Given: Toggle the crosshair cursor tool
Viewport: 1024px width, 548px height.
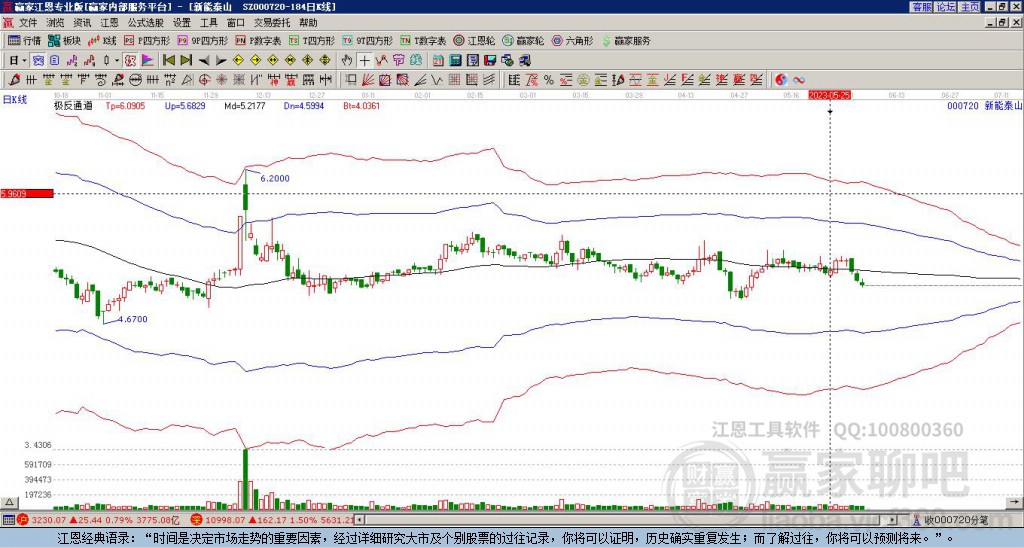Looking at the screenshot, I should [364, 61].
